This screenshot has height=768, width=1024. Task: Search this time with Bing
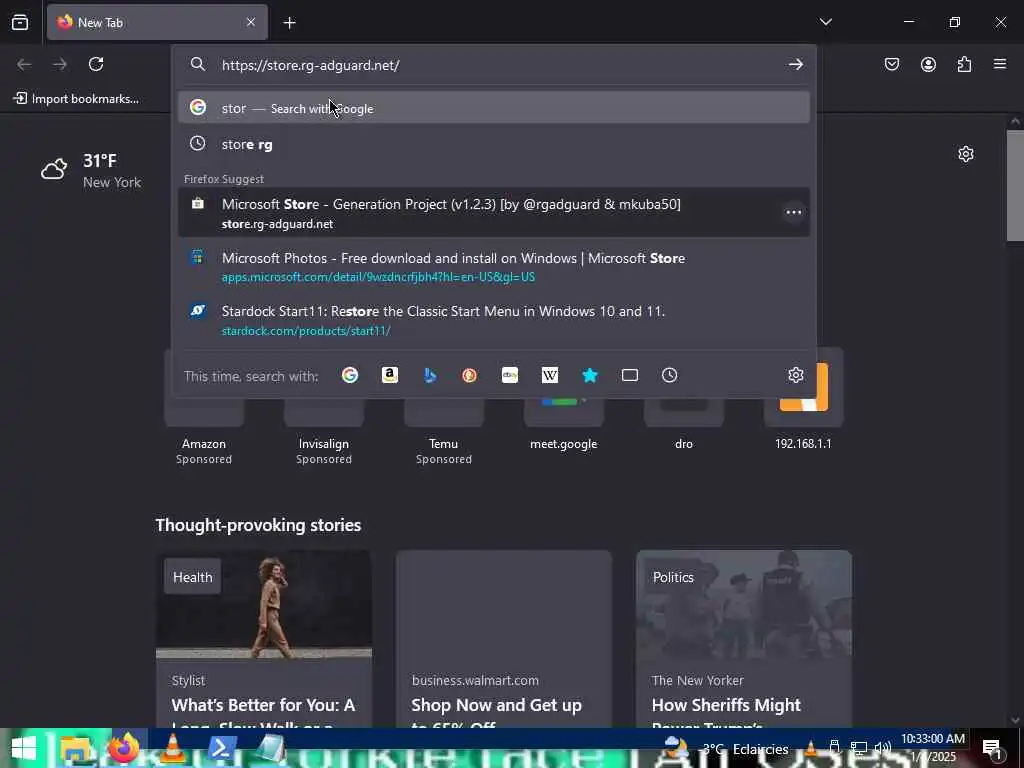click(430, 375)
